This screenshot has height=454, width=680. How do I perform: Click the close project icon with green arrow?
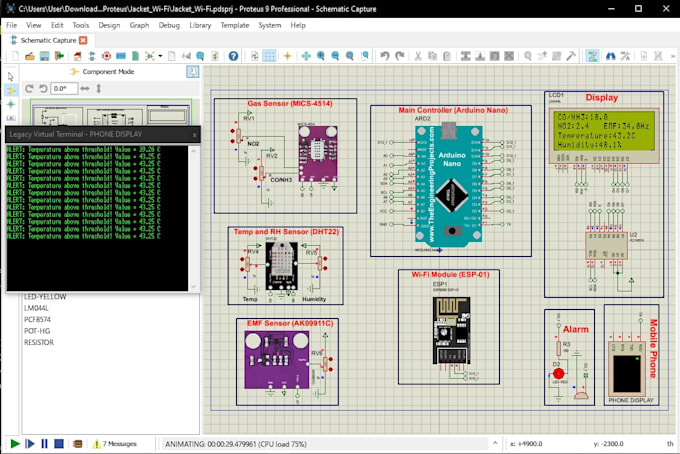point(59,56)
